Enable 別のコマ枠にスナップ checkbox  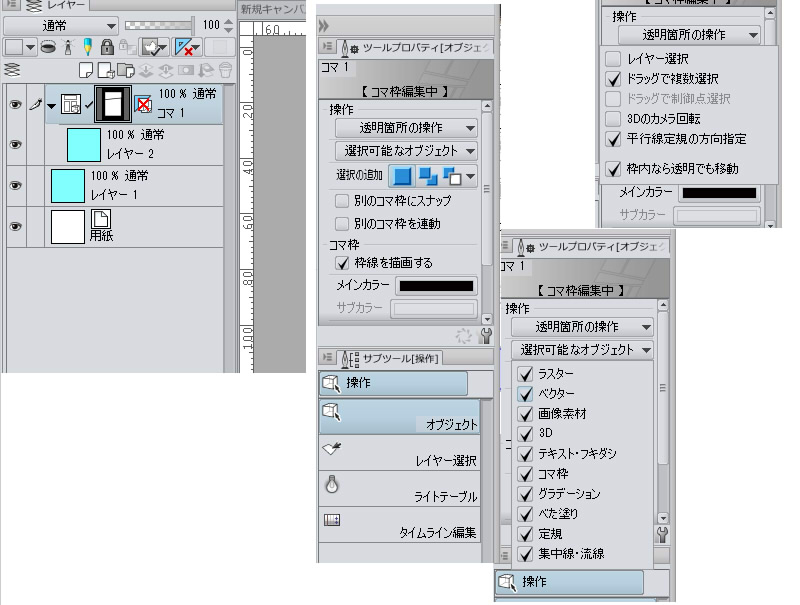342,201
